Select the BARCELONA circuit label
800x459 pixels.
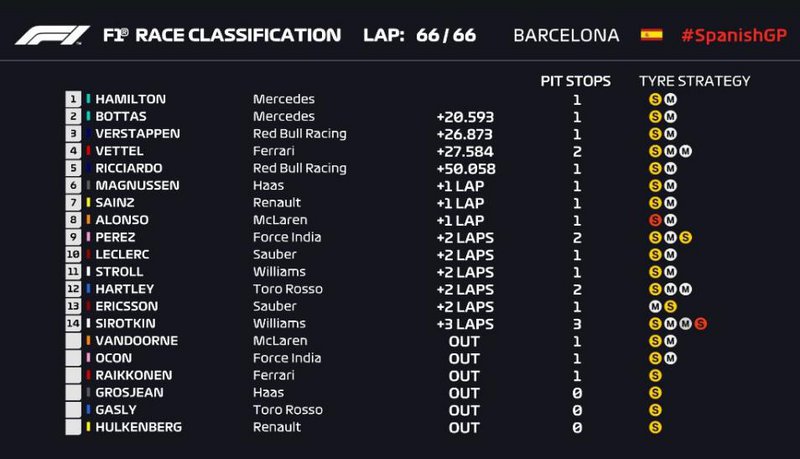[566, 35]
